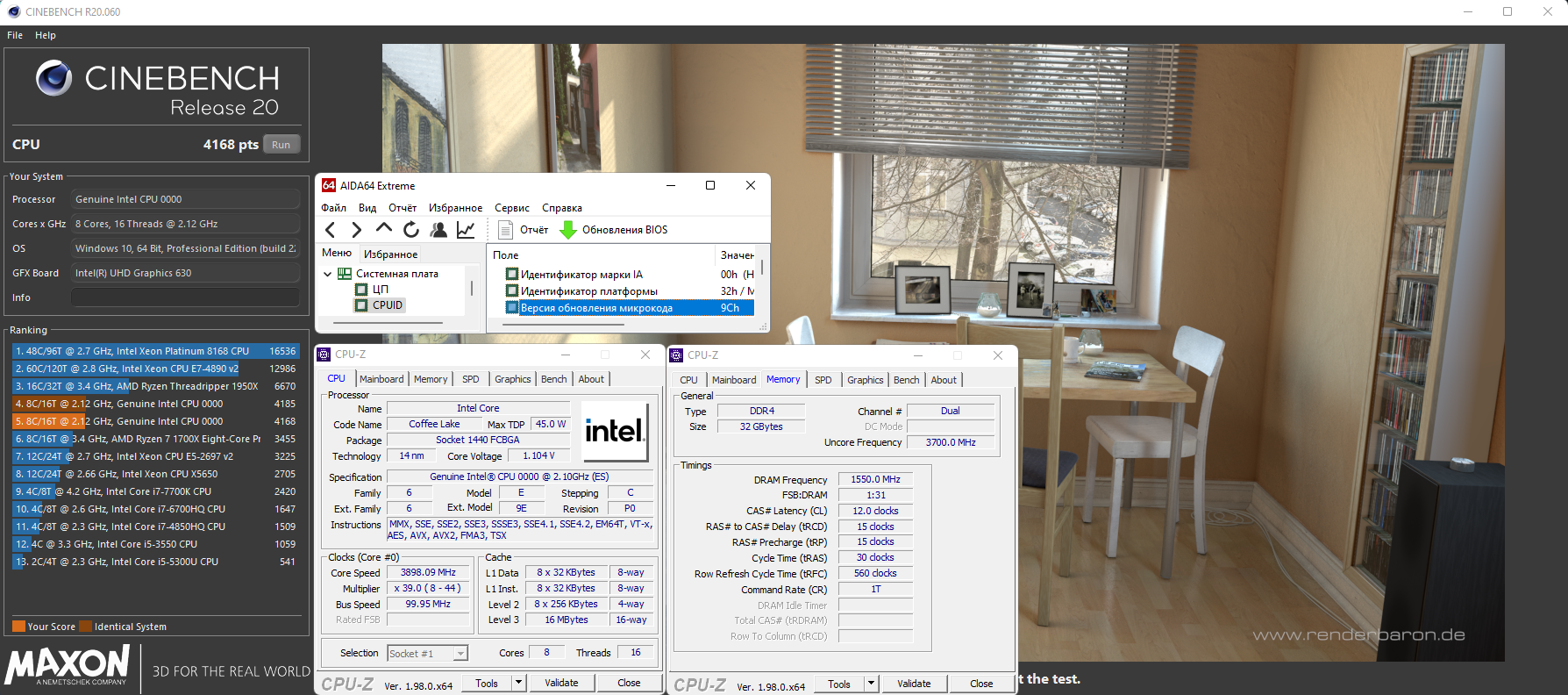Switch to the Избранное tab in AIDA64 side panel
This screenshot has height=695, width=1568.
[x=391, y=254]
